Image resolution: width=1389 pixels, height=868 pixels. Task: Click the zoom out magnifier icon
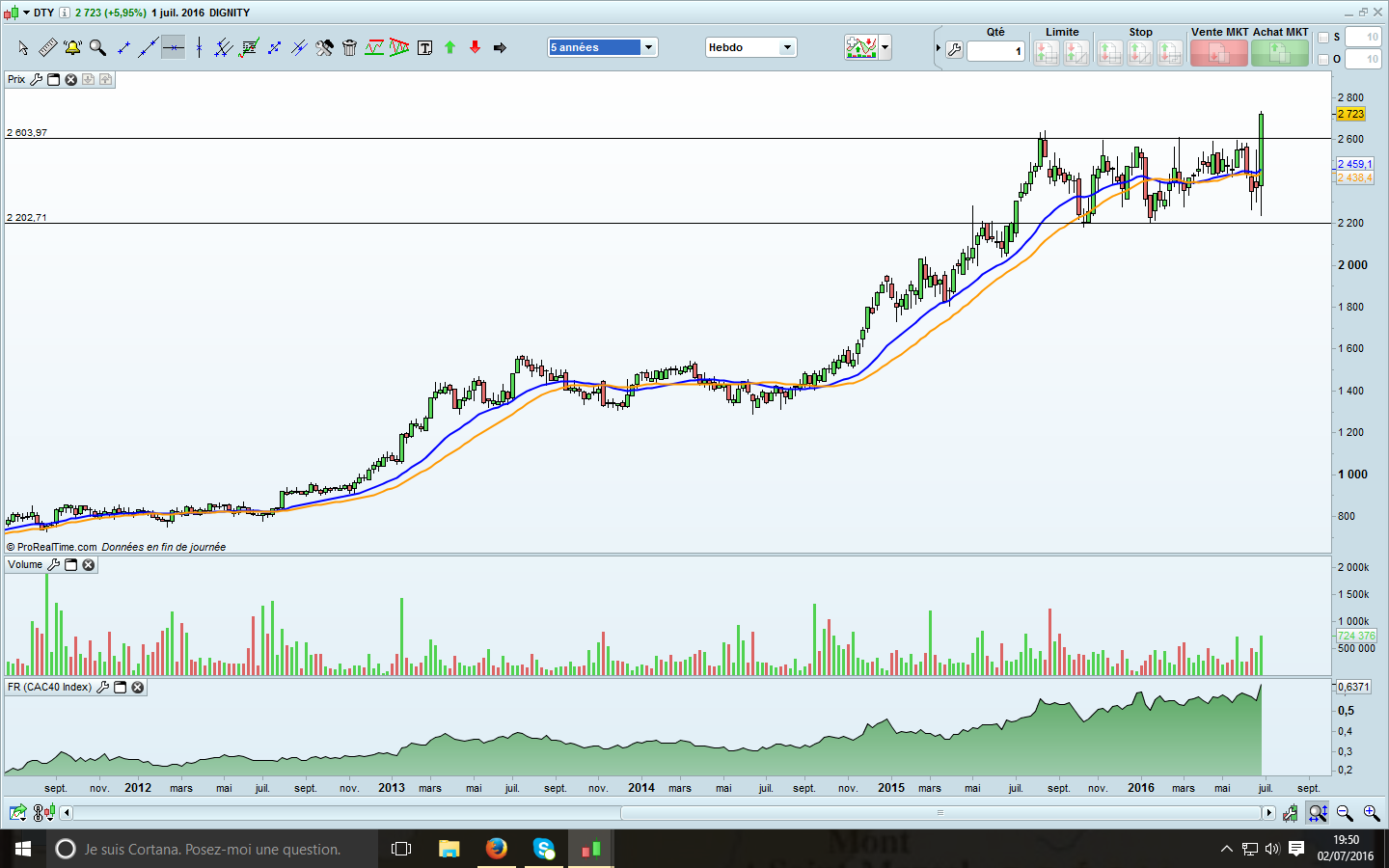point(1345,813)
